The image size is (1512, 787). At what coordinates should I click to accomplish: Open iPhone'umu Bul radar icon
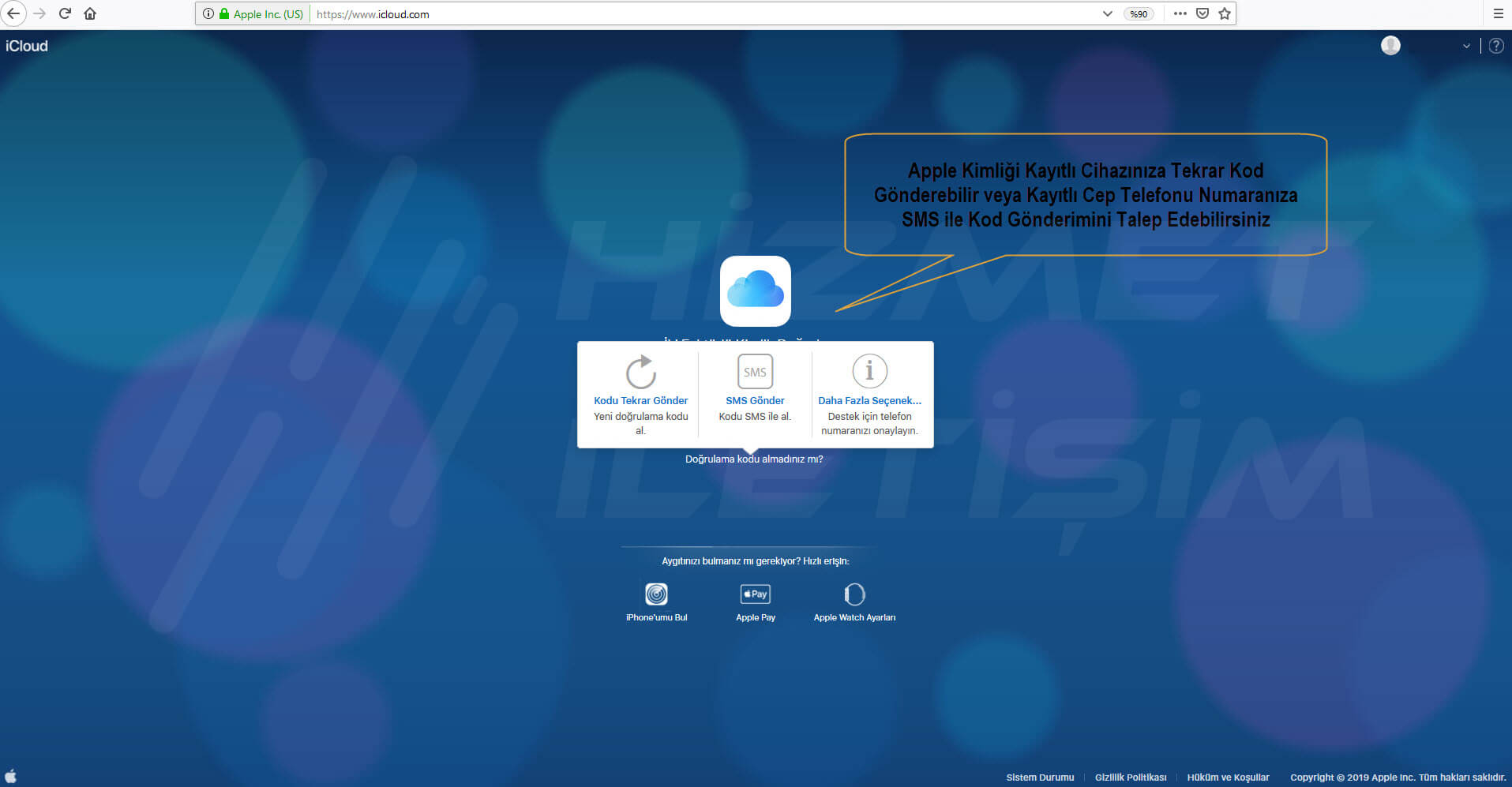pos(656,594)
